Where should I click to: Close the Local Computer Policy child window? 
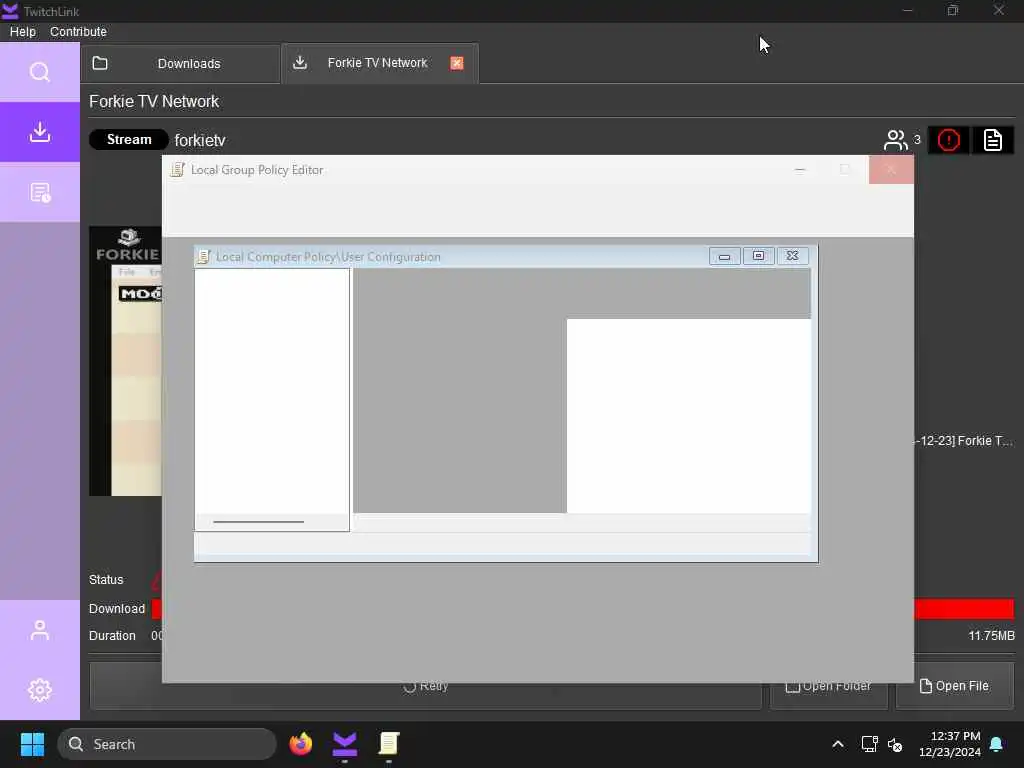[792, 256]
